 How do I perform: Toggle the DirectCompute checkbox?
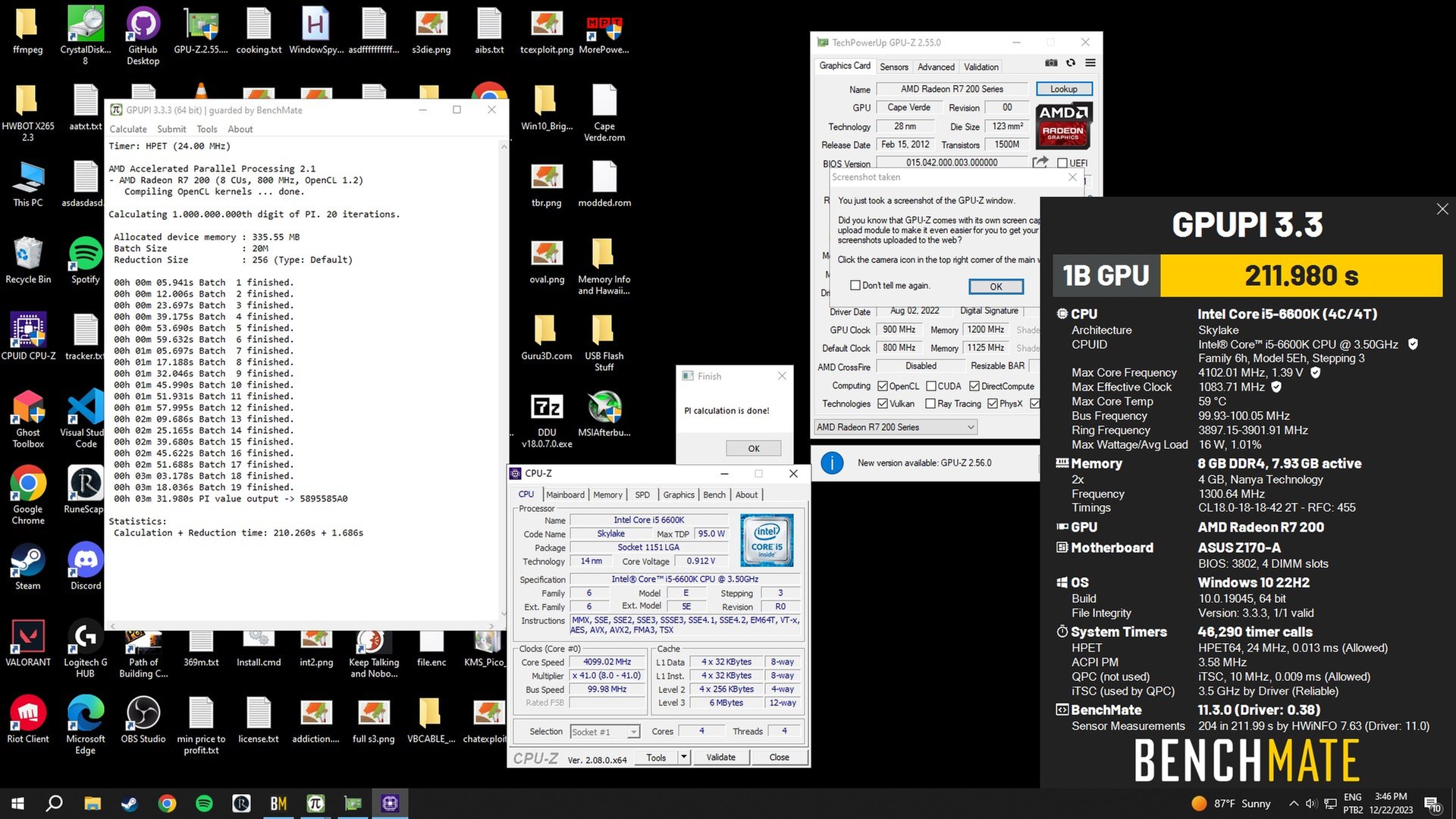pyautogui.click(x=975, y=386)
